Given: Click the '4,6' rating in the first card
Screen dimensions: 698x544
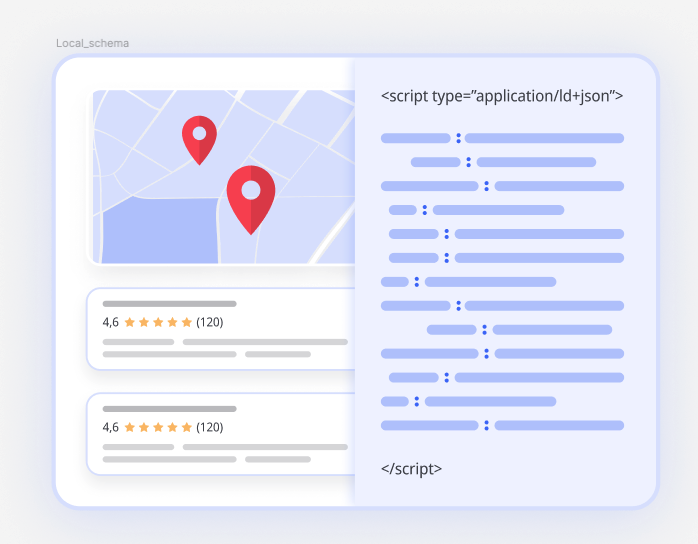Looking at the screenshot, I should [110, 322].
